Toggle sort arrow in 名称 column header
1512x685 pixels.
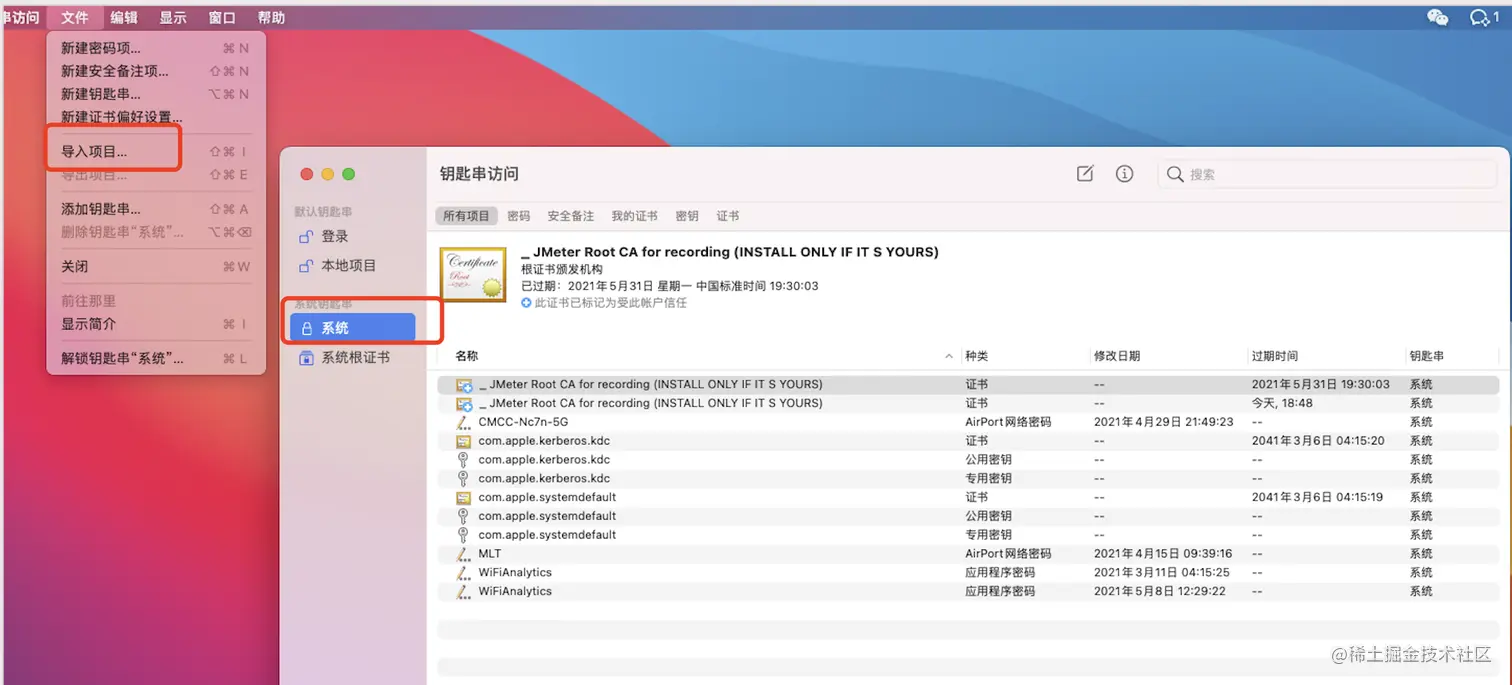[948, 357]
